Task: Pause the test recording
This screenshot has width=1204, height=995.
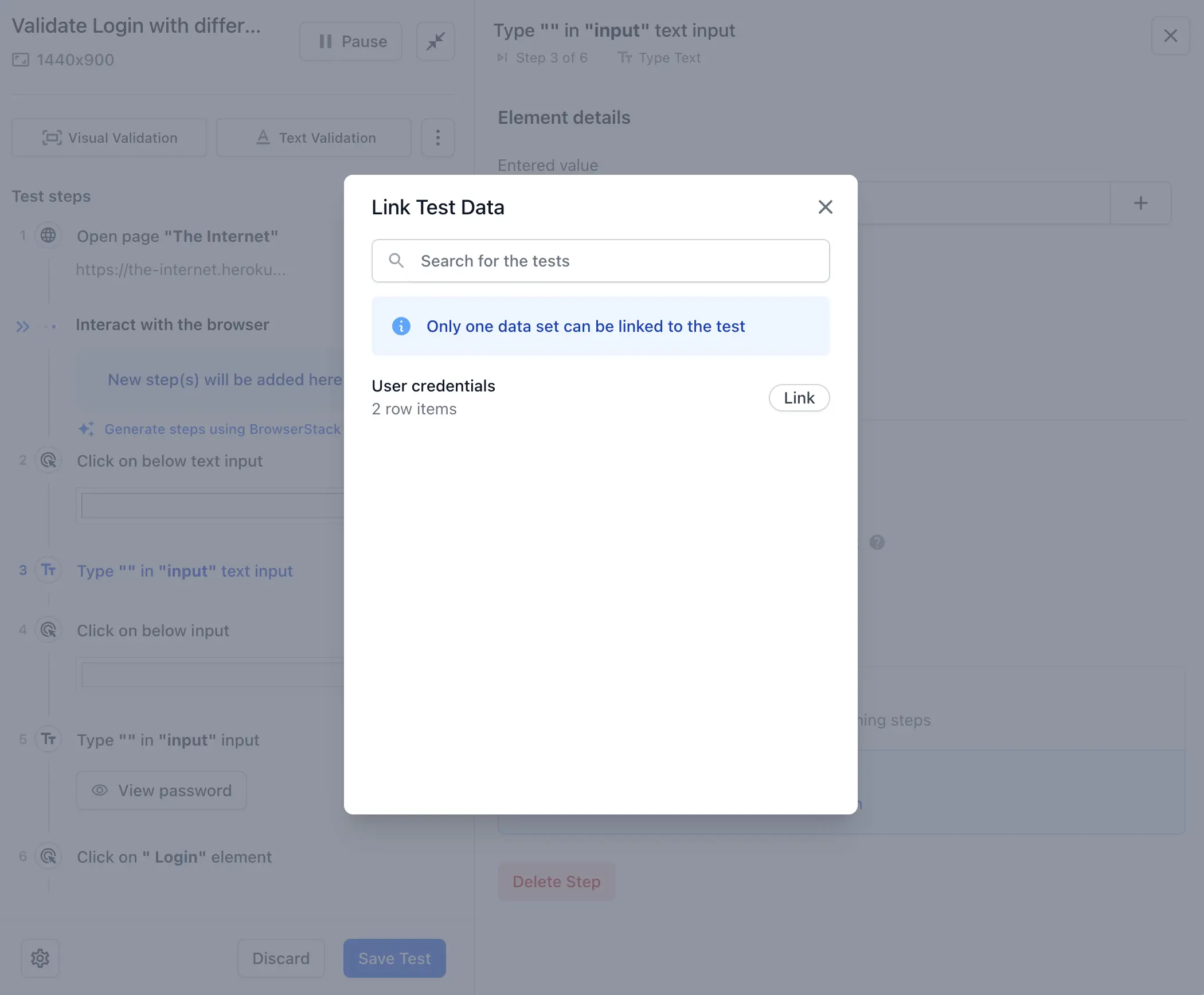Action: [x=351, y=41]
